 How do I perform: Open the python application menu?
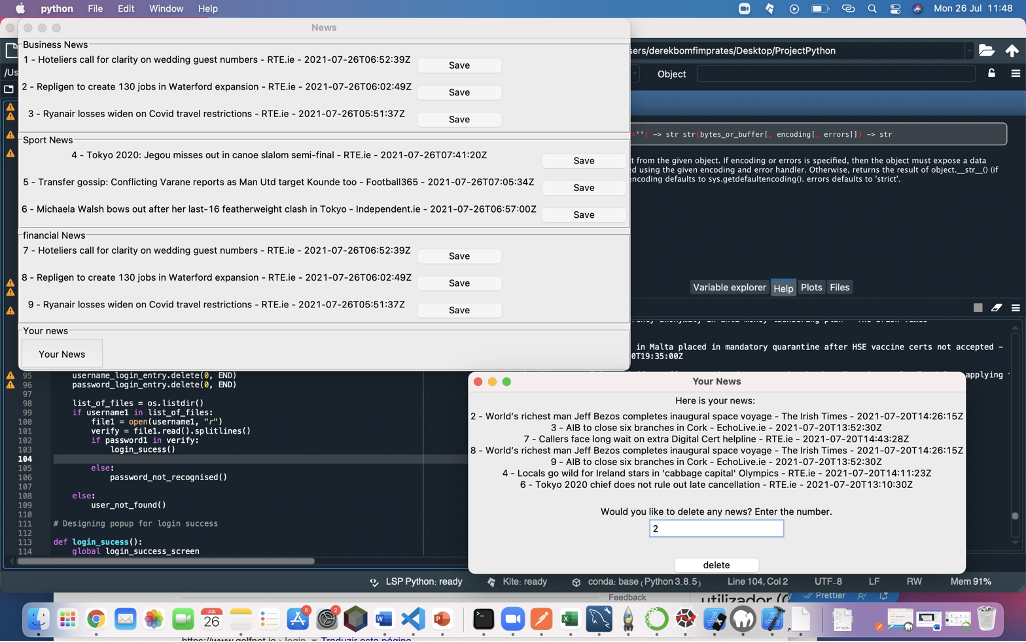click(x=57, y=9)
